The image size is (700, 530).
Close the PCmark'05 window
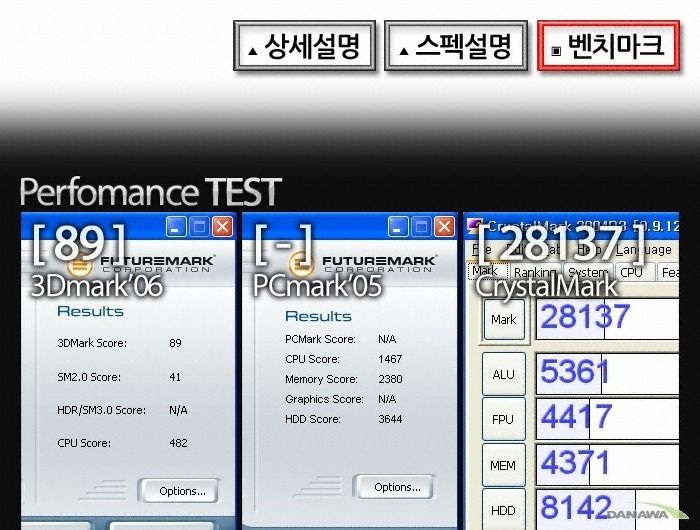click(444, 227)
